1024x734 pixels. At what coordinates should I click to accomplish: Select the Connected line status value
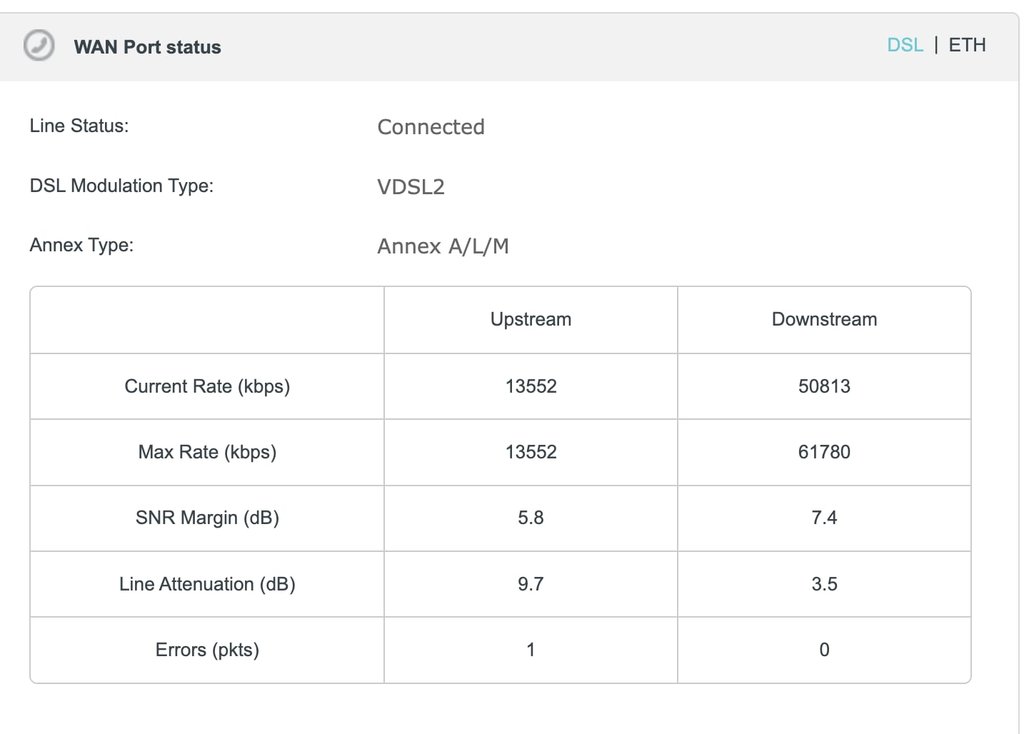[431, 127]
